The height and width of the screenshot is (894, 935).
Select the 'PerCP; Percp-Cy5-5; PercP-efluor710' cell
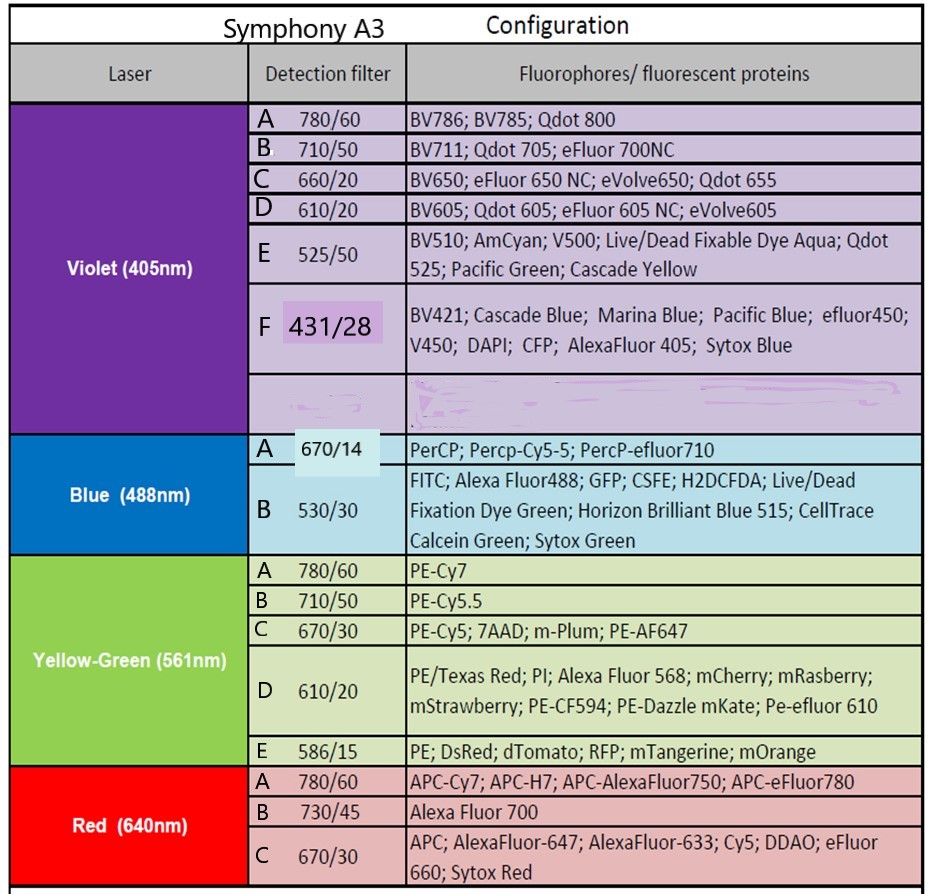pyautogui.click(x=664, y=450)
